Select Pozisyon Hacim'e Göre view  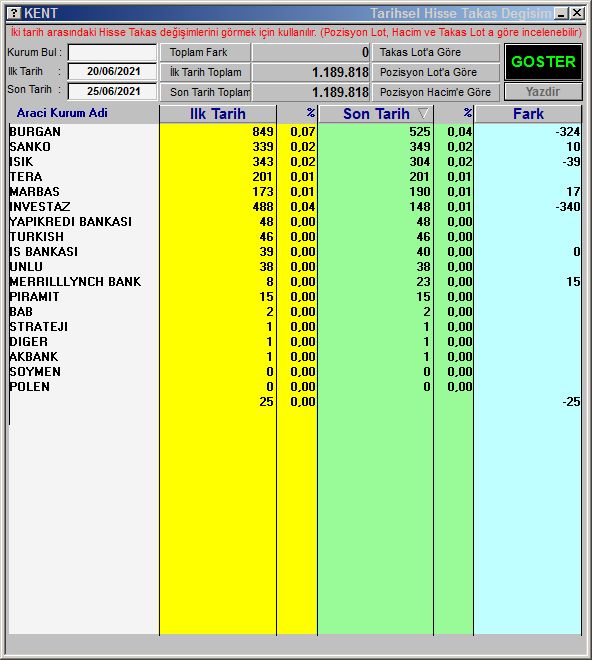(x=435, y=92)
